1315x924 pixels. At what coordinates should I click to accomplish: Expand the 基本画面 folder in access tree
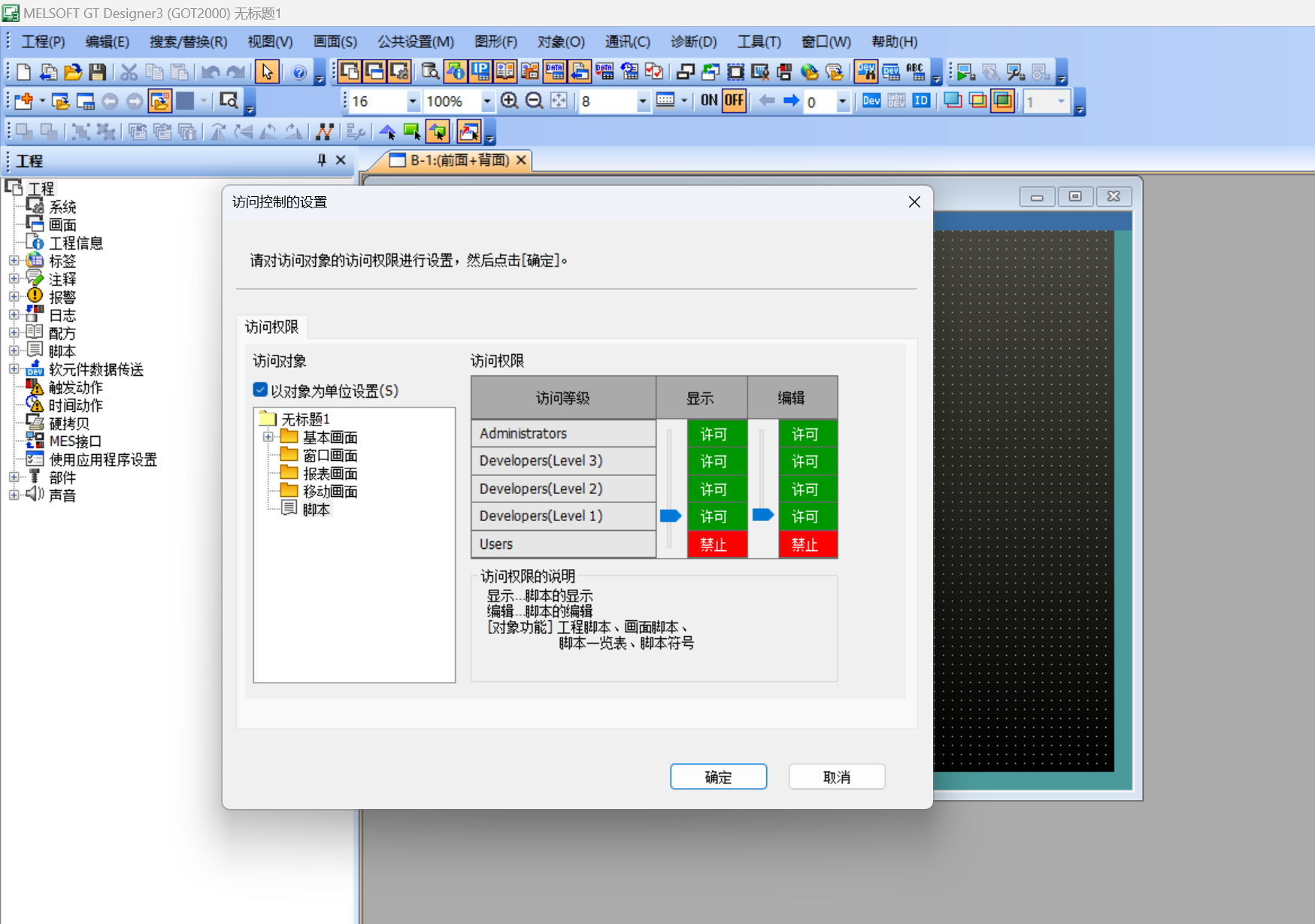268,437
